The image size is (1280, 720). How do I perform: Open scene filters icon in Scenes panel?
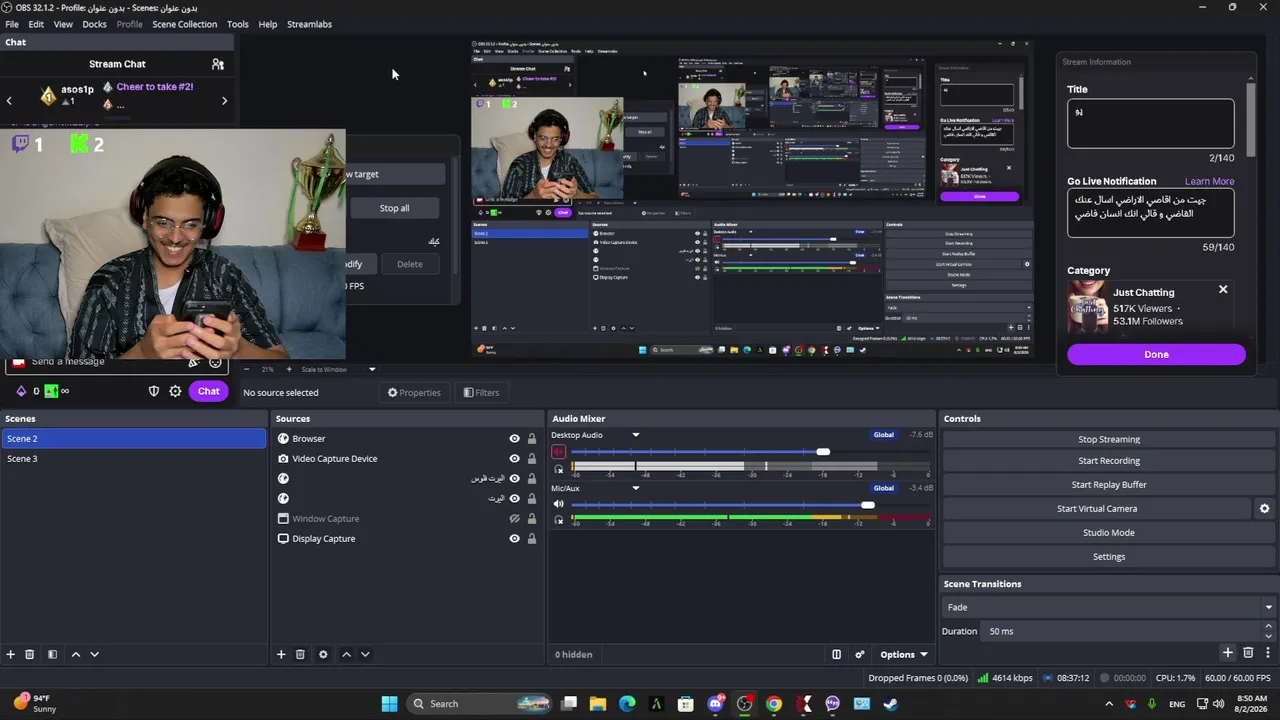52,654
